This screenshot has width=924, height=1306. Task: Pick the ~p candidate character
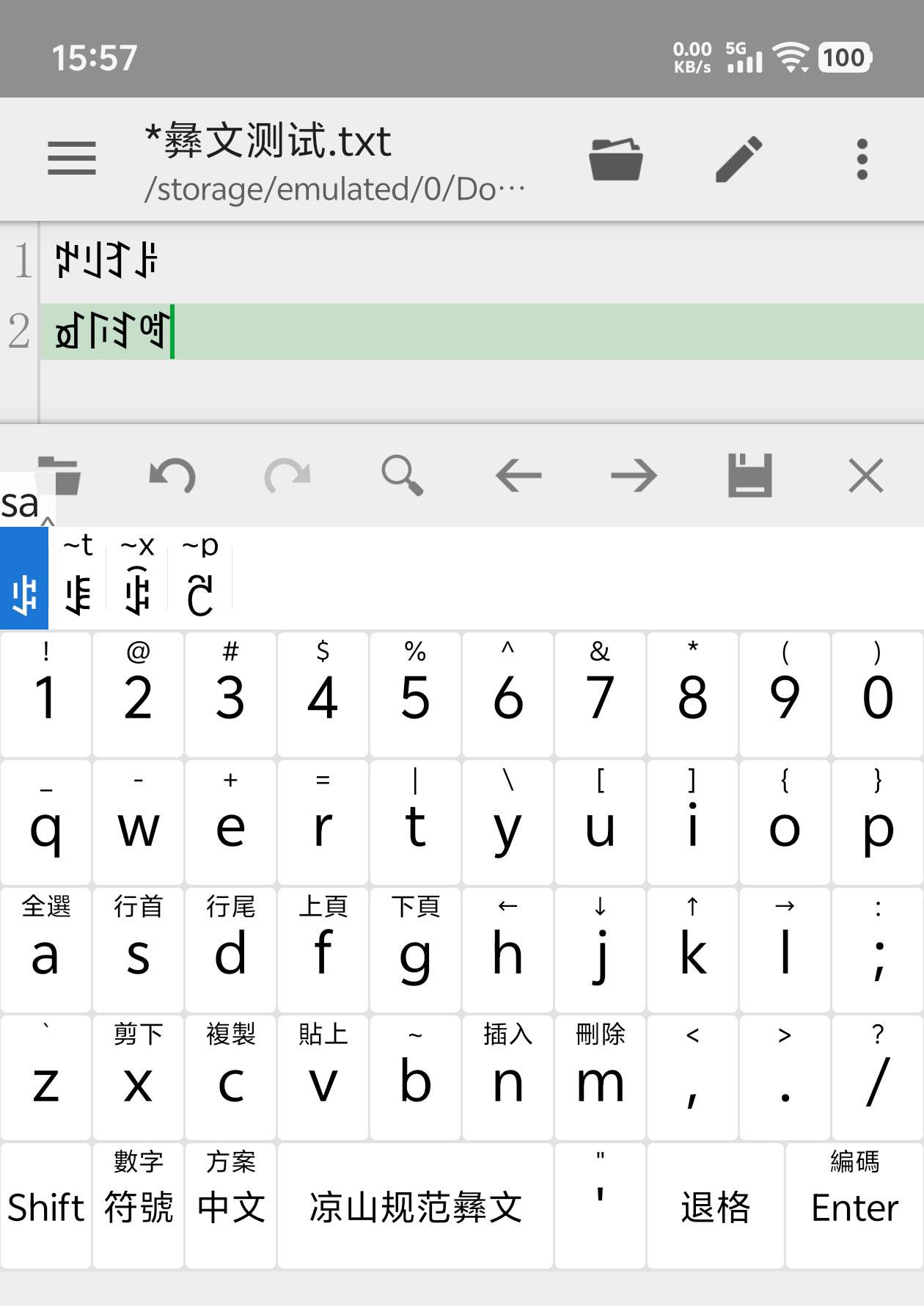click(x=199, y=580)
